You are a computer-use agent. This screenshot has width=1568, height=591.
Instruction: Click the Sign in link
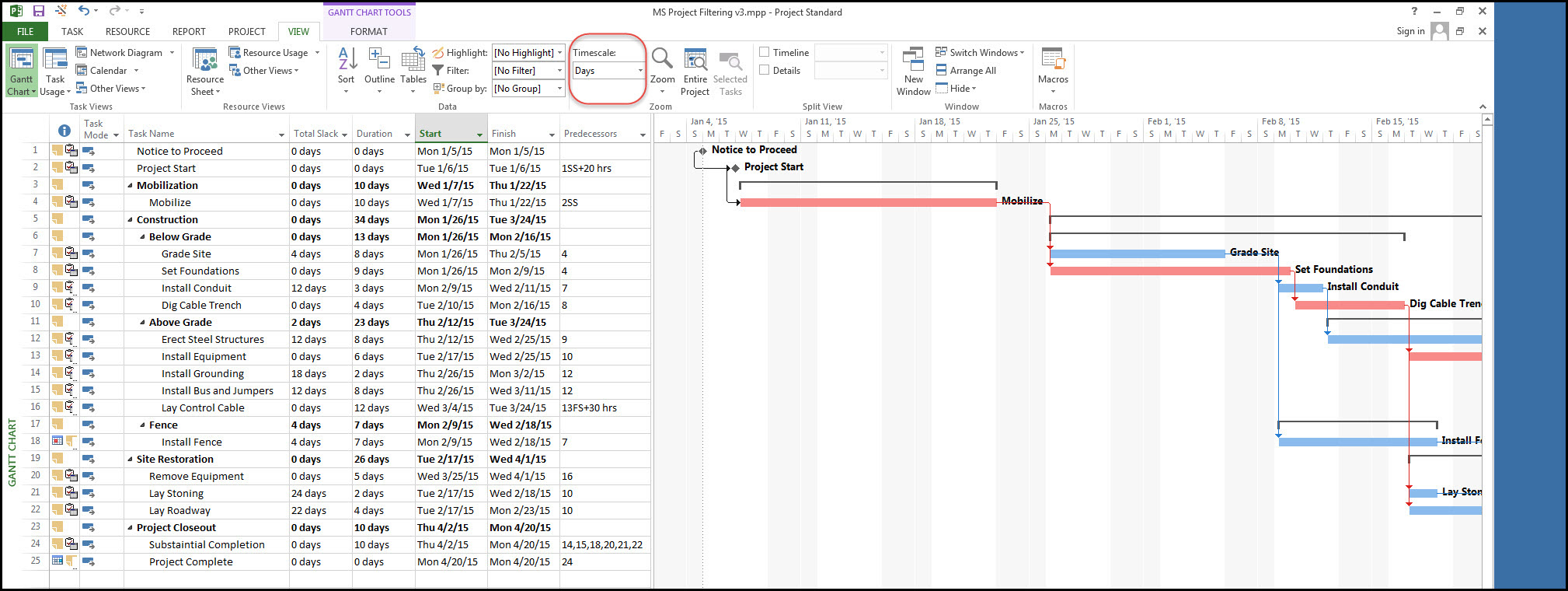(x=1410, y=31)
